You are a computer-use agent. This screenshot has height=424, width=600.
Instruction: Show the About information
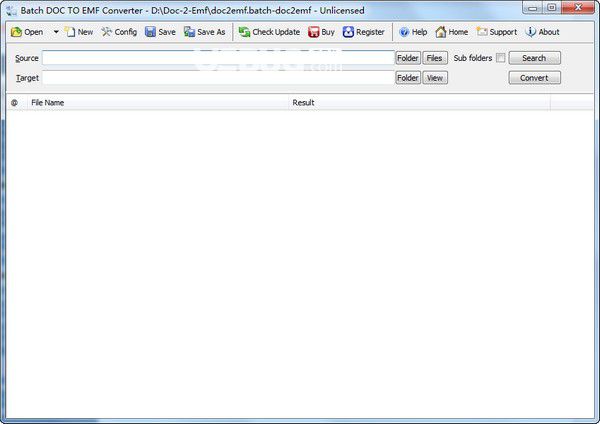coord(542,32)
